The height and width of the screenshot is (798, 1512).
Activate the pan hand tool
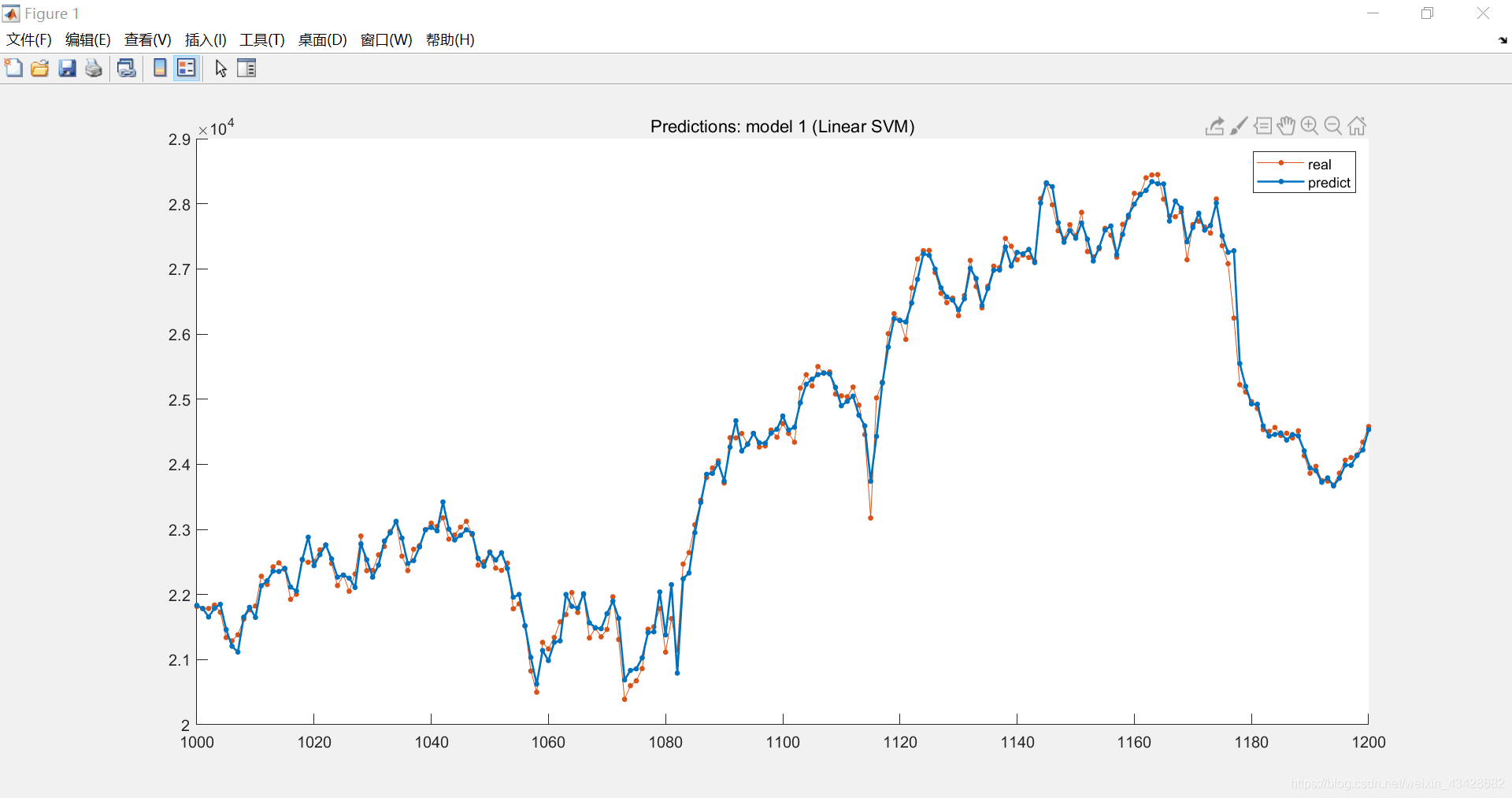pyautogui.click(x=1286, y=126)
